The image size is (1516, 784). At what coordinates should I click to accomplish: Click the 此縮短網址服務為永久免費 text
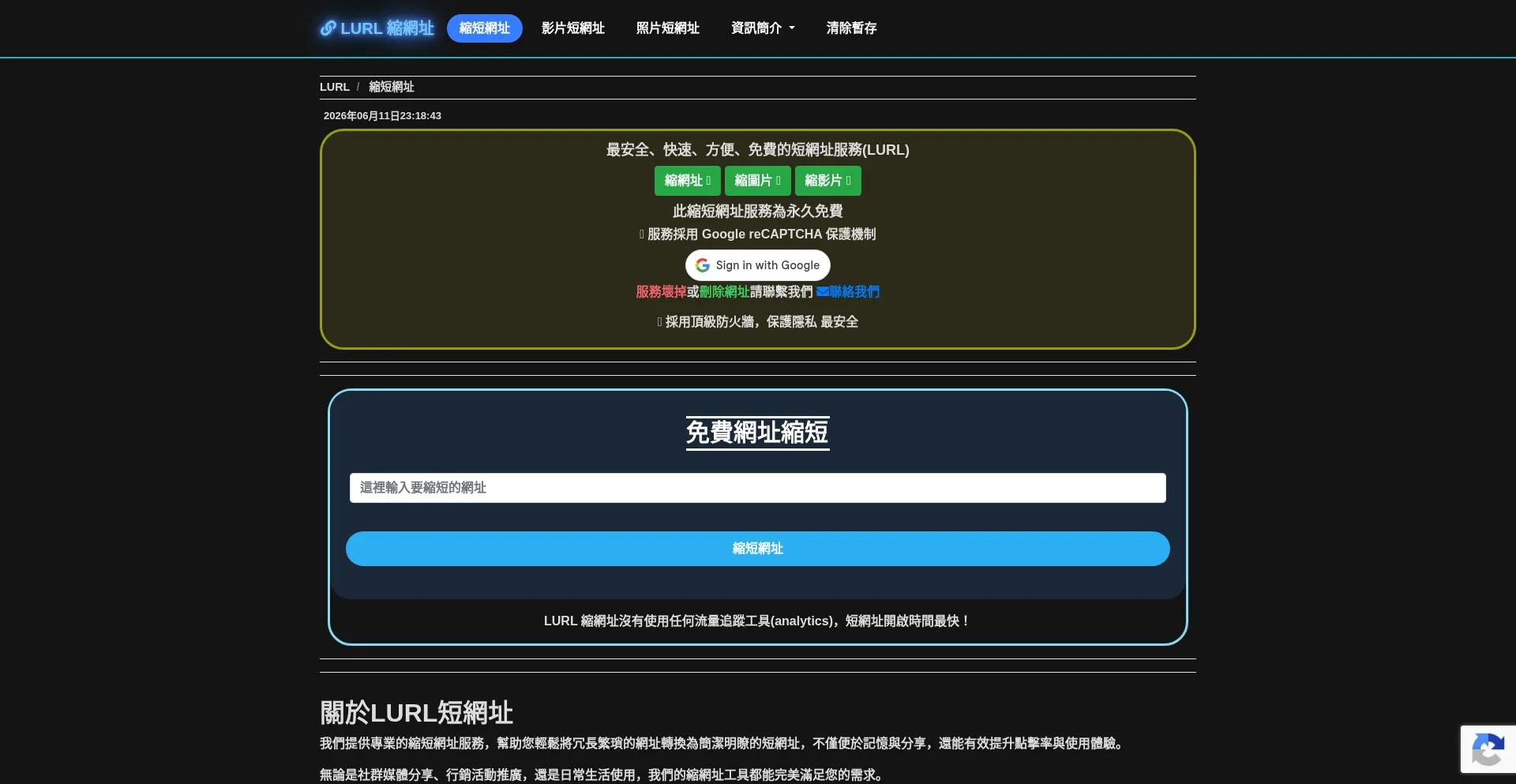[758, 212]
